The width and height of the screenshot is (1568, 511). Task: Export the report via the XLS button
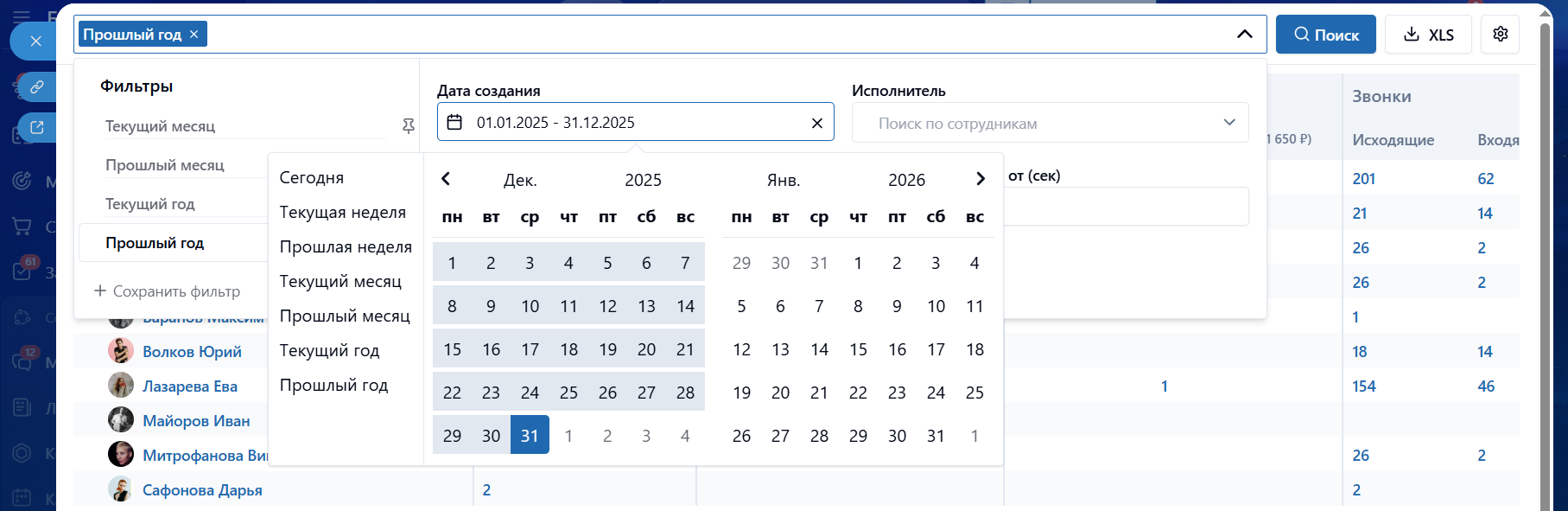coord(1428,35)
